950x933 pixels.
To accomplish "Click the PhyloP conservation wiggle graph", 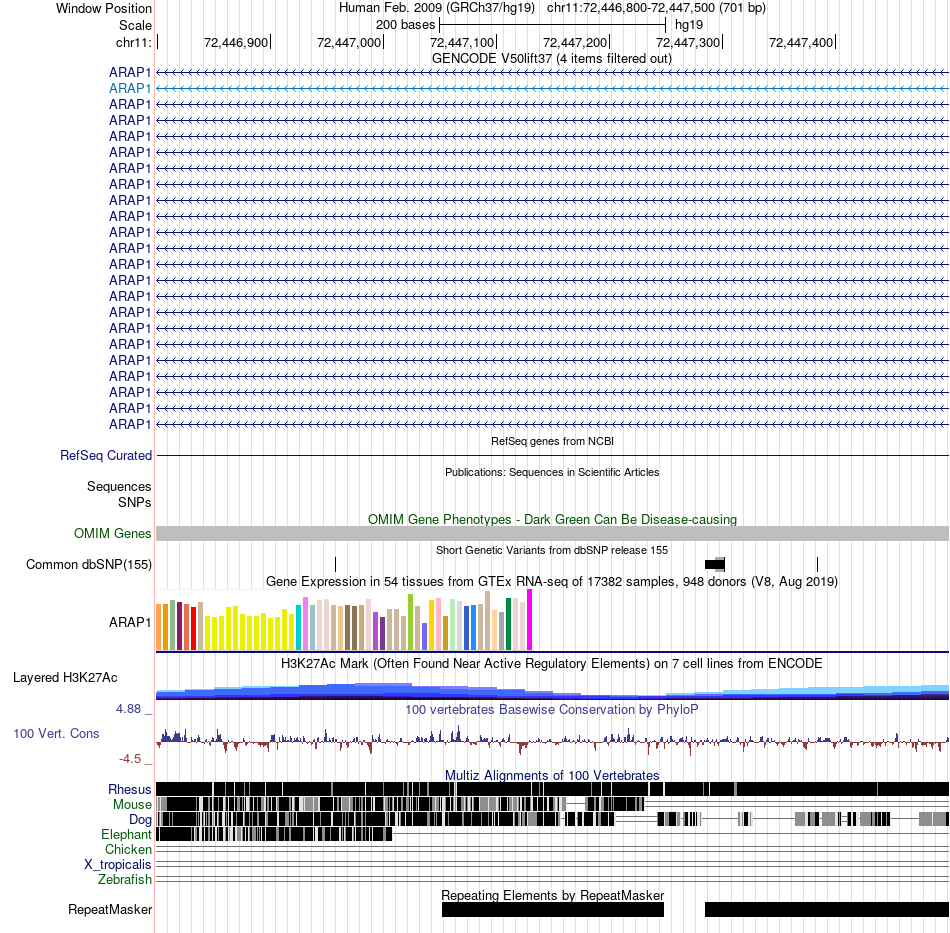I will click(552, 741).
